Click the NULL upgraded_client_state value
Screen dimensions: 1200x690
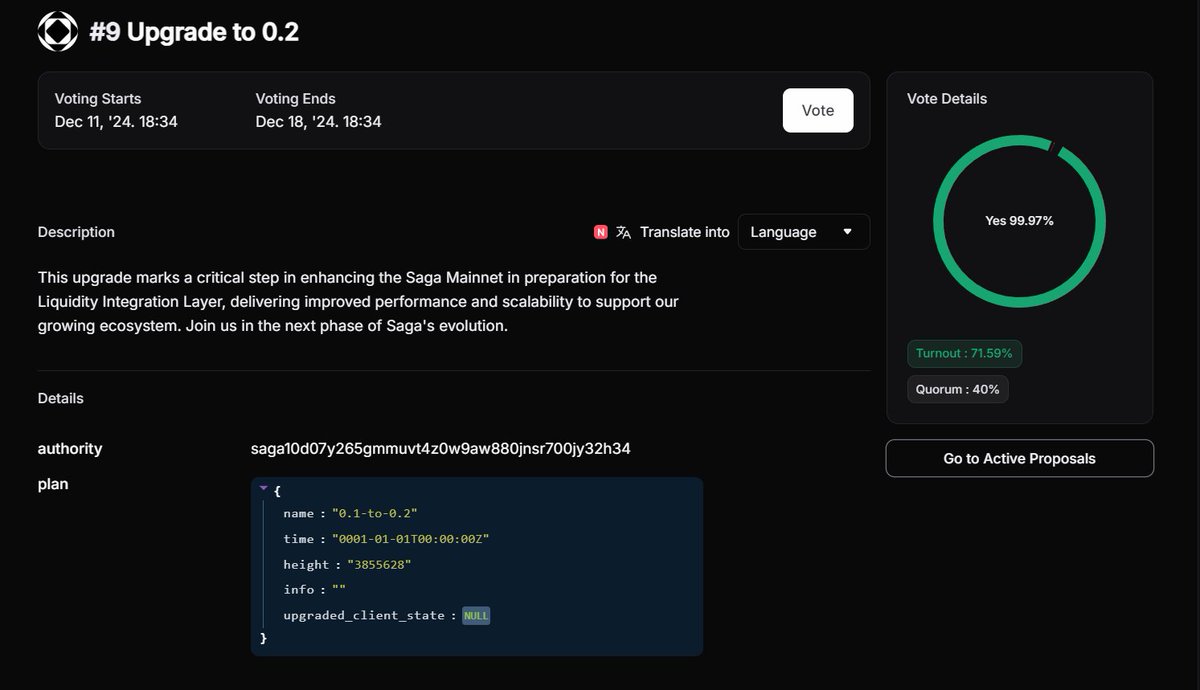(x=476, y=616)
